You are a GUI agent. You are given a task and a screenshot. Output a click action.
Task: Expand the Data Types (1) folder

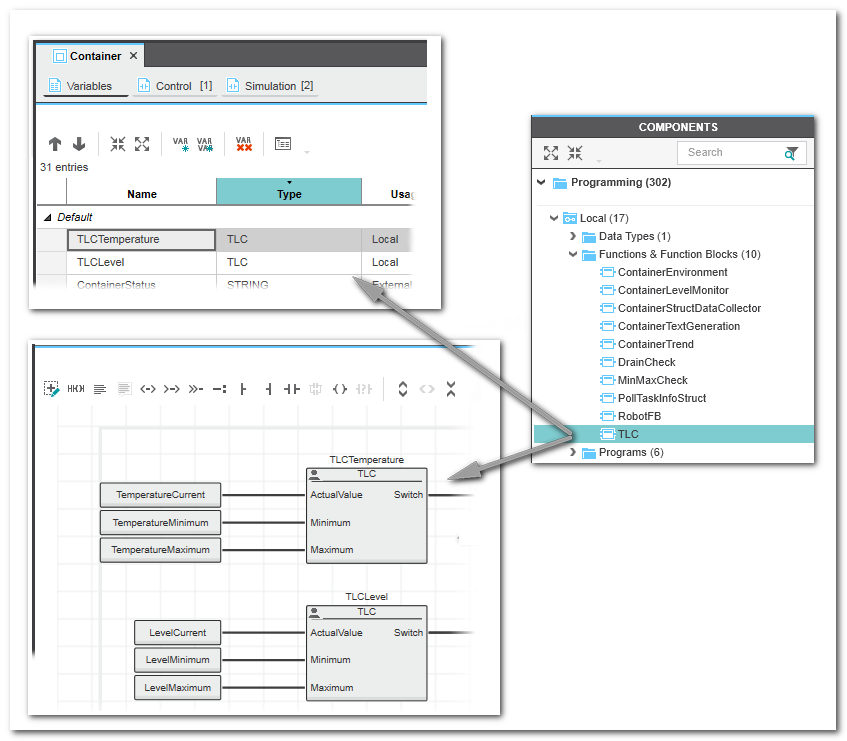coord(573,236)
